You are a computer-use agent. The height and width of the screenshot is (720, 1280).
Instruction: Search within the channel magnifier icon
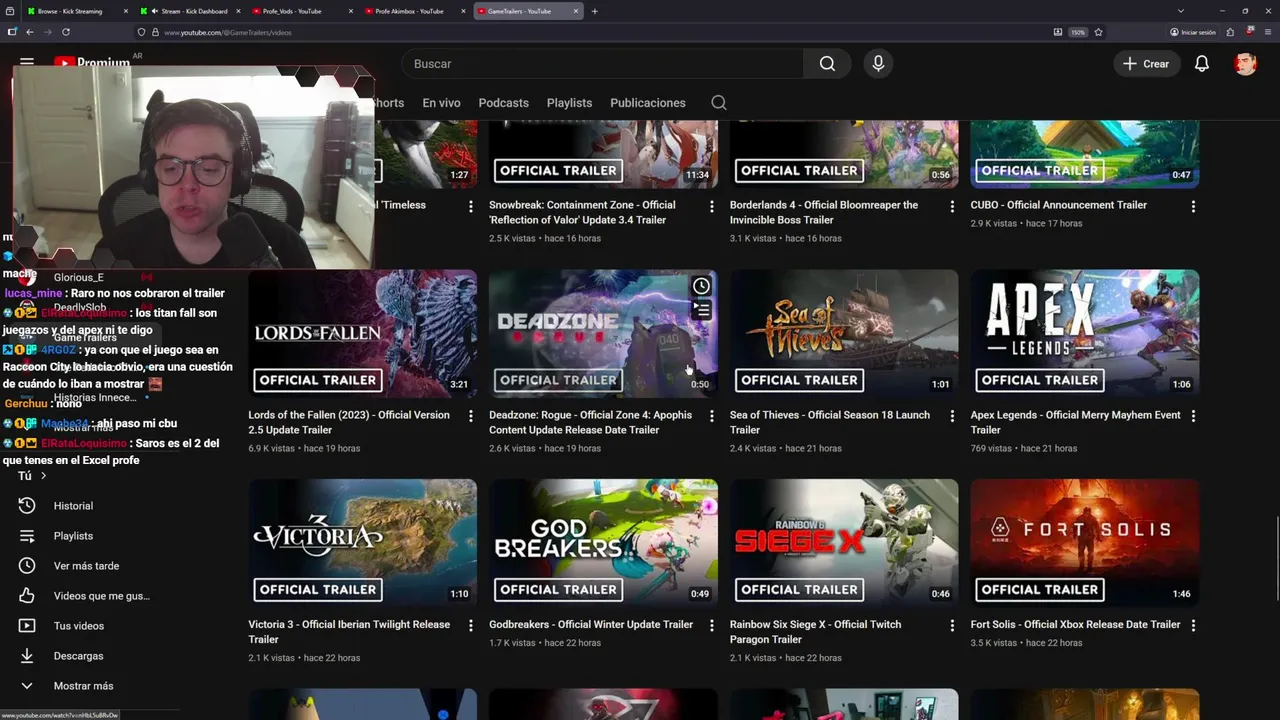click(x=719, y=103)
